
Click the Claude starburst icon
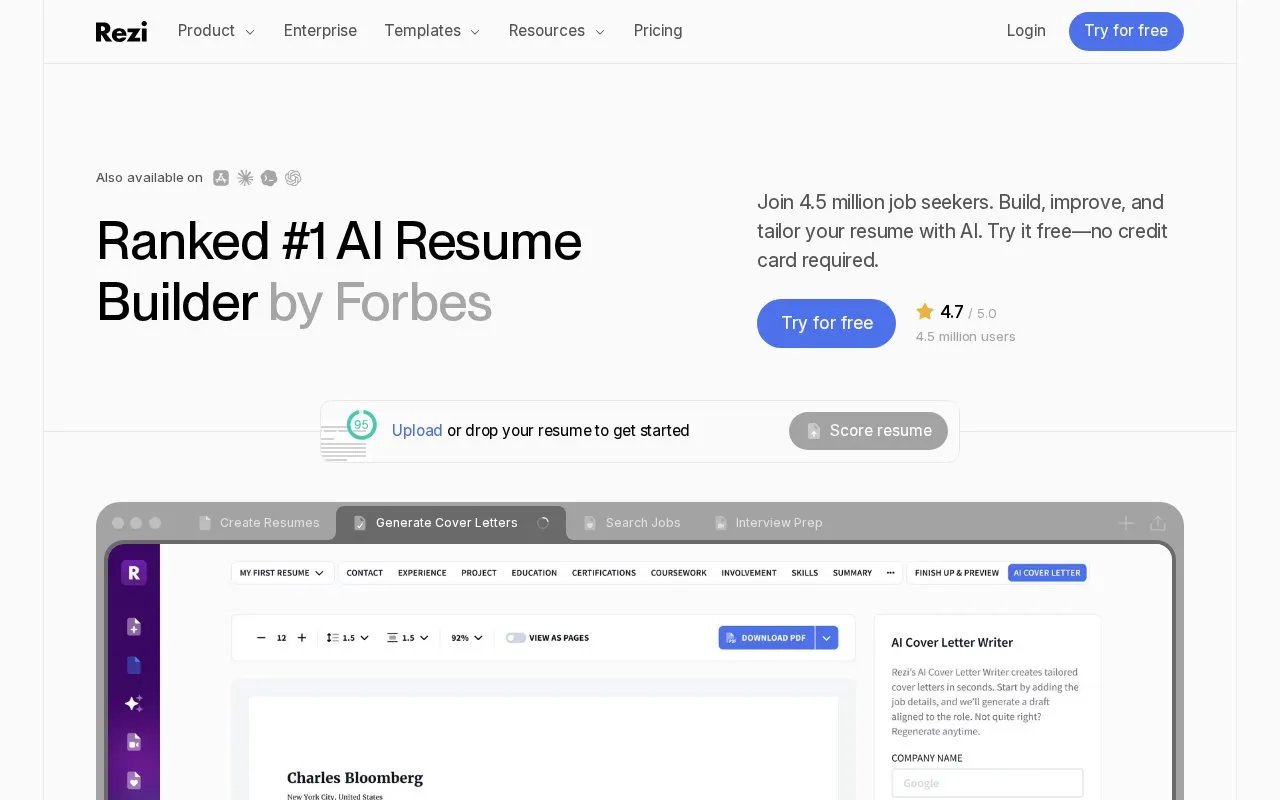click(x=245, y=178)
